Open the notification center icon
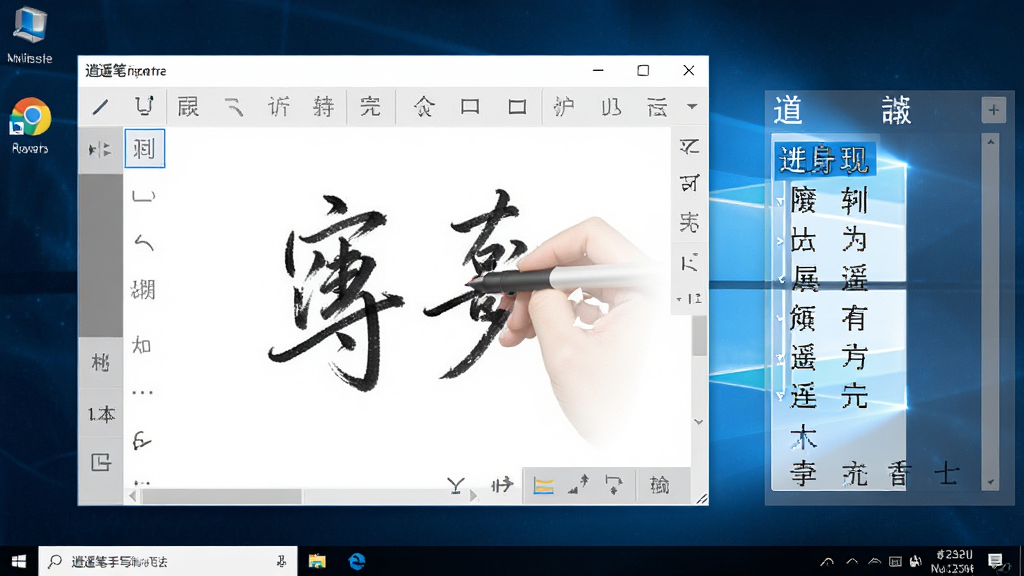The height and width of the screenshot is (576, 1024). 995,561
